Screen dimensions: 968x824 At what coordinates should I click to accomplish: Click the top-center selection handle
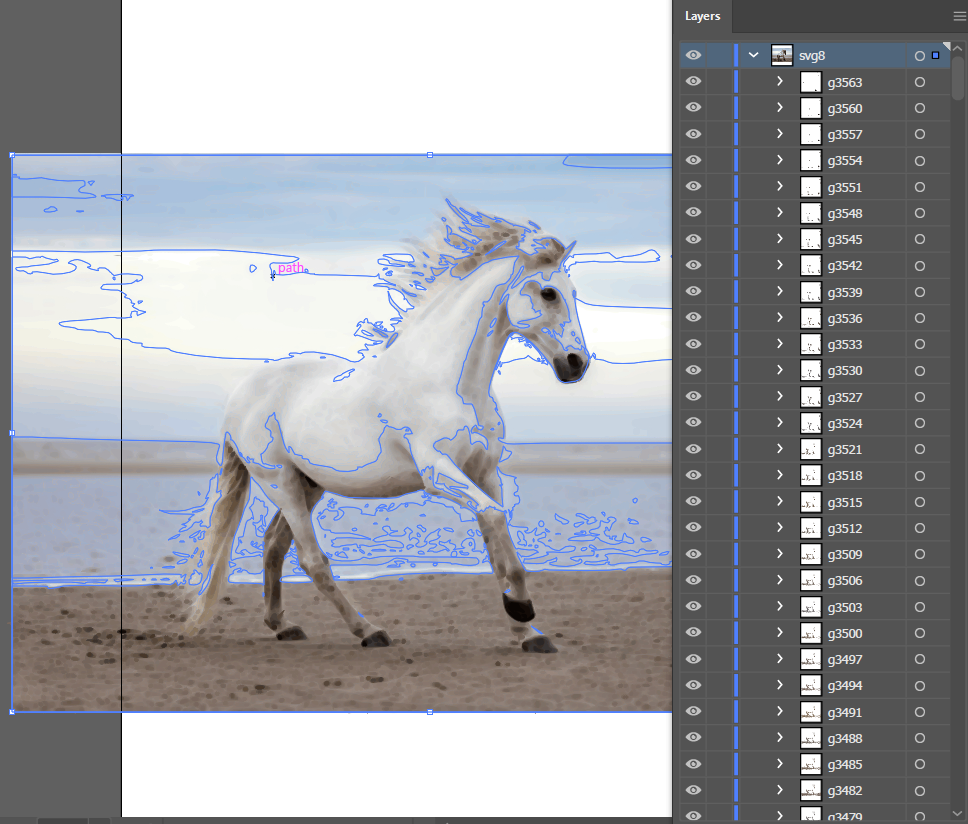[x=430, y=155]
